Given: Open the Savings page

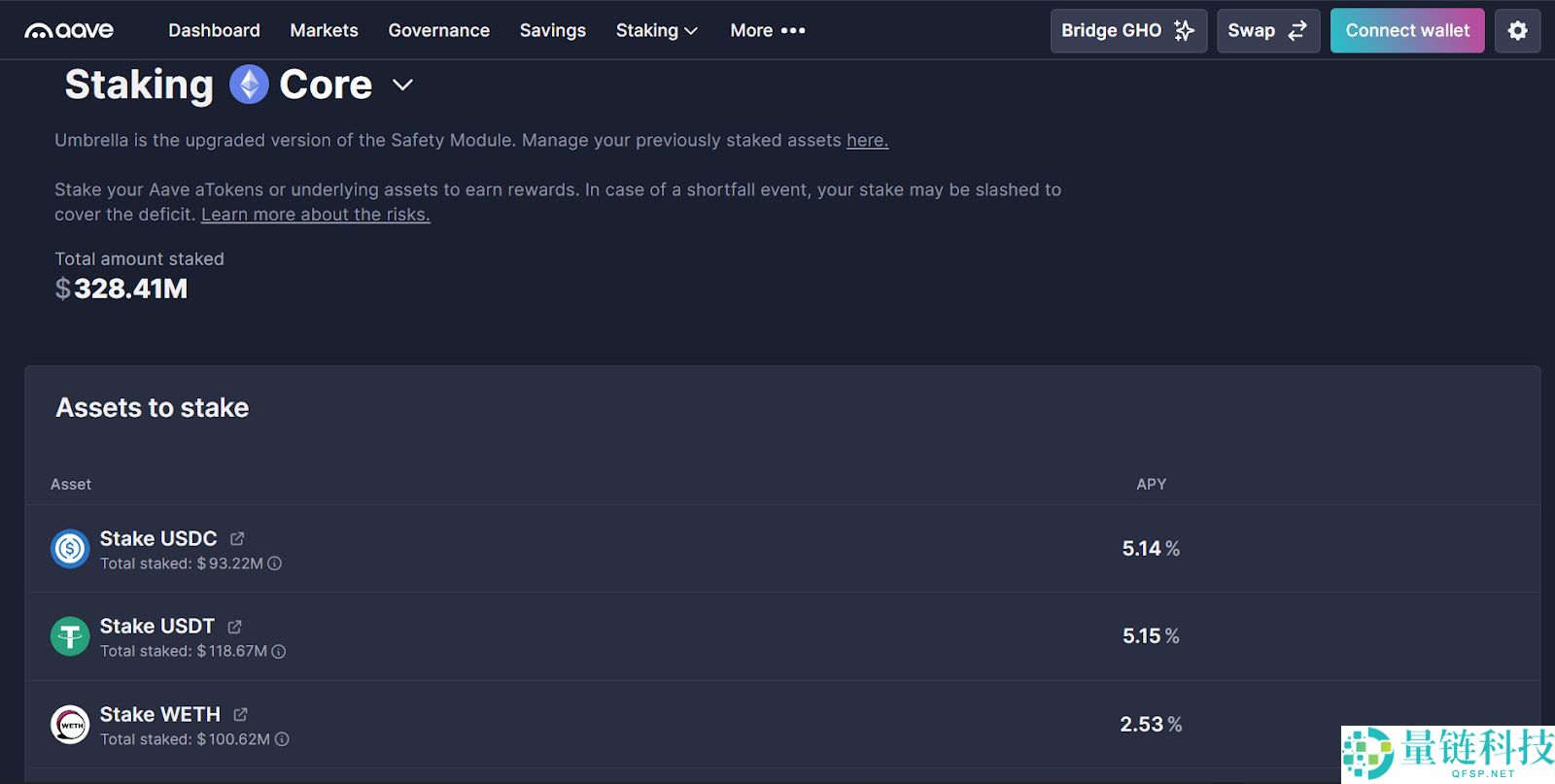Looking at the screenshot, I should click(x=552, y=30).
